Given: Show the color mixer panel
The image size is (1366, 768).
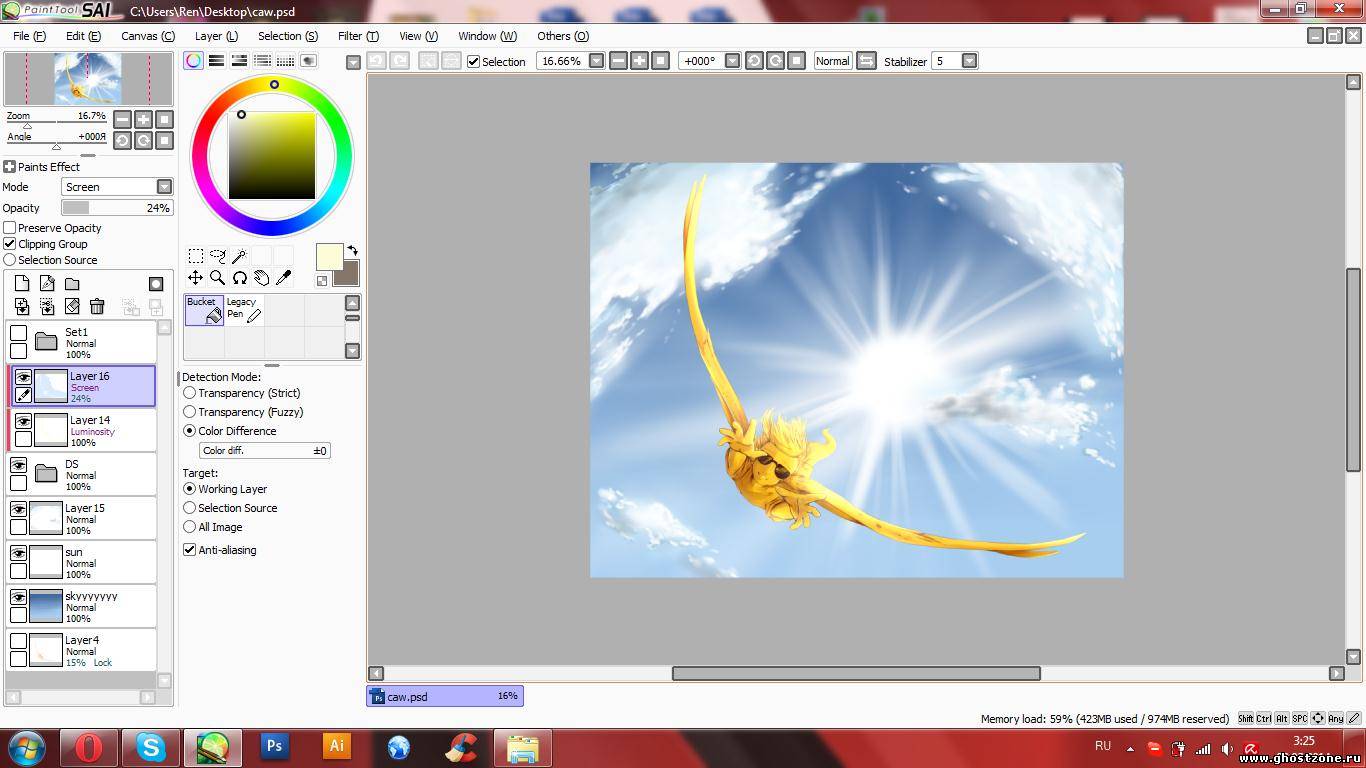Looking at the screenshot, I should 262,61.
